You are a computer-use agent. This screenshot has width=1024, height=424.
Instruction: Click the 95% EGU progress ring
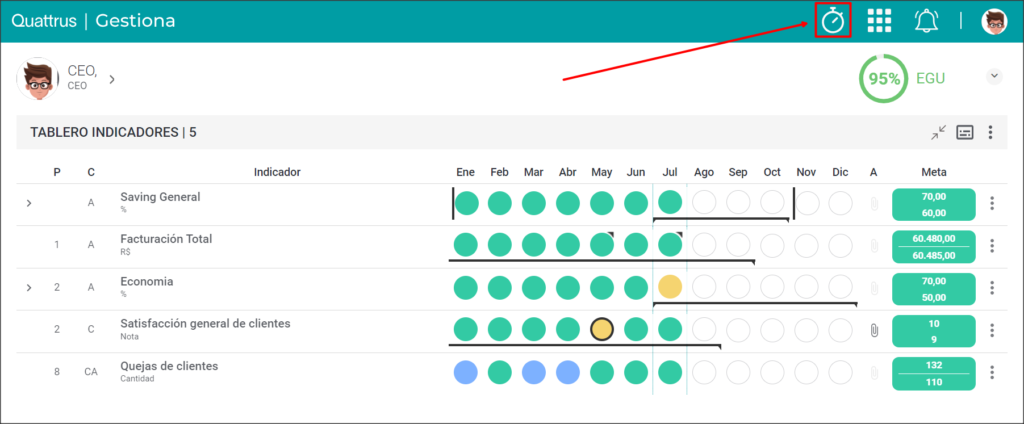click(884, 78)
